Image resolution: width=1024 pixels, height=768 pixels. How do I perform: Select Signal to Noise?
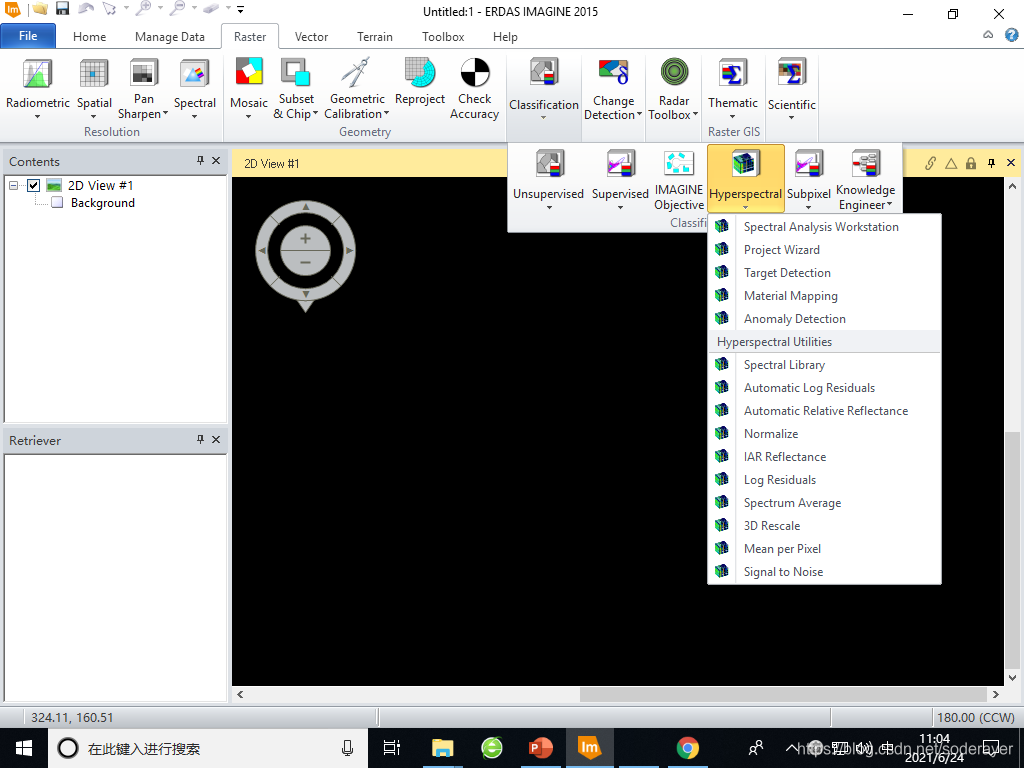tap(824, 571)
